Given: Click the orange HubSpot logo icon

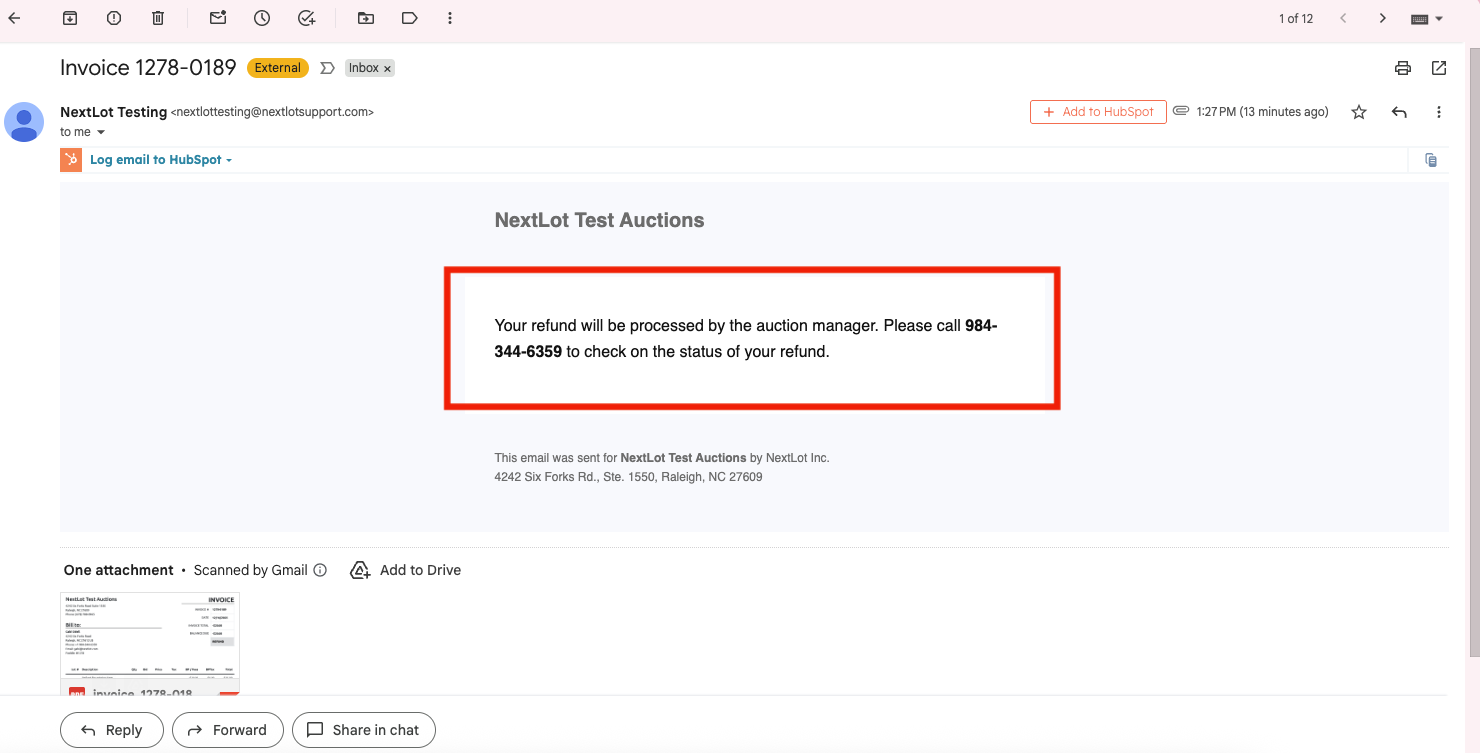Looking at the screenshot, I should tap(71, 160).
